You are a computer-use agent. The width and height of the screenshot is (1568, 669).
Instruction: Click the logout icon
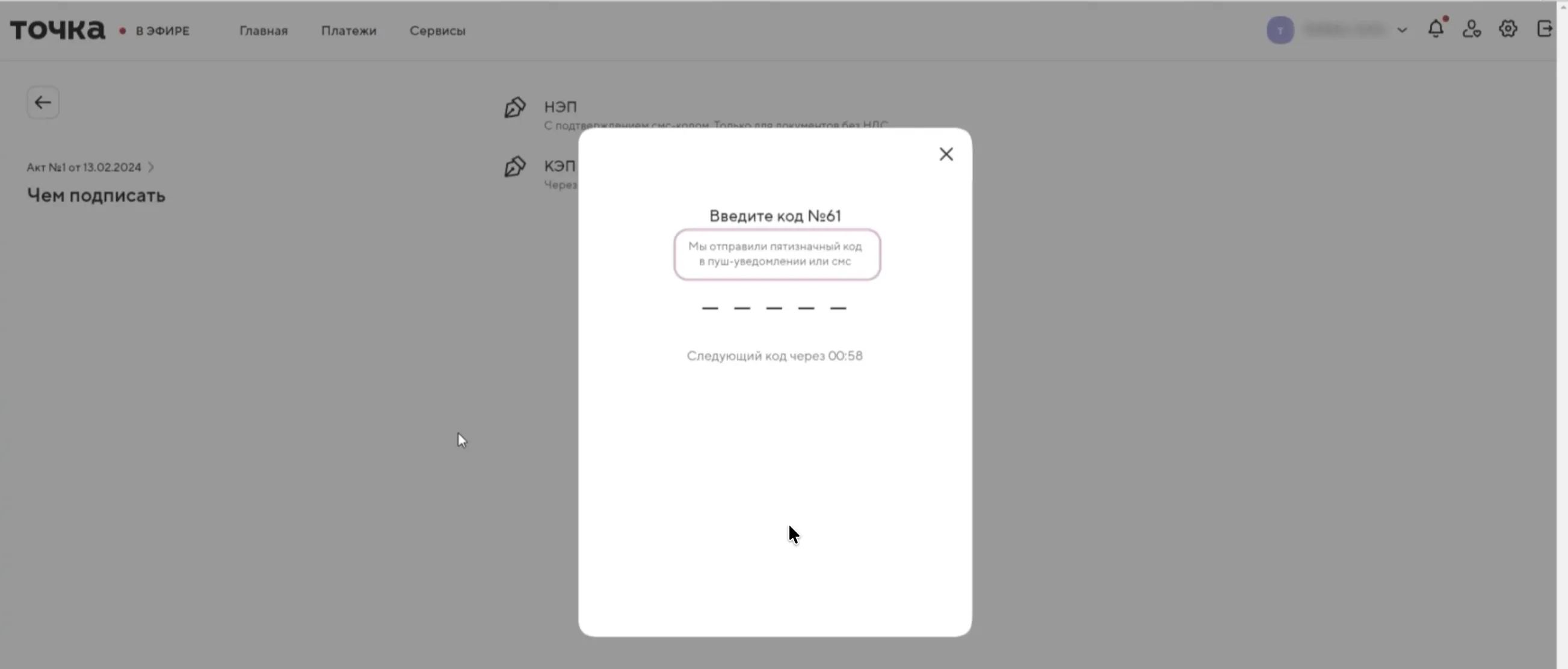pos(1544,29)
